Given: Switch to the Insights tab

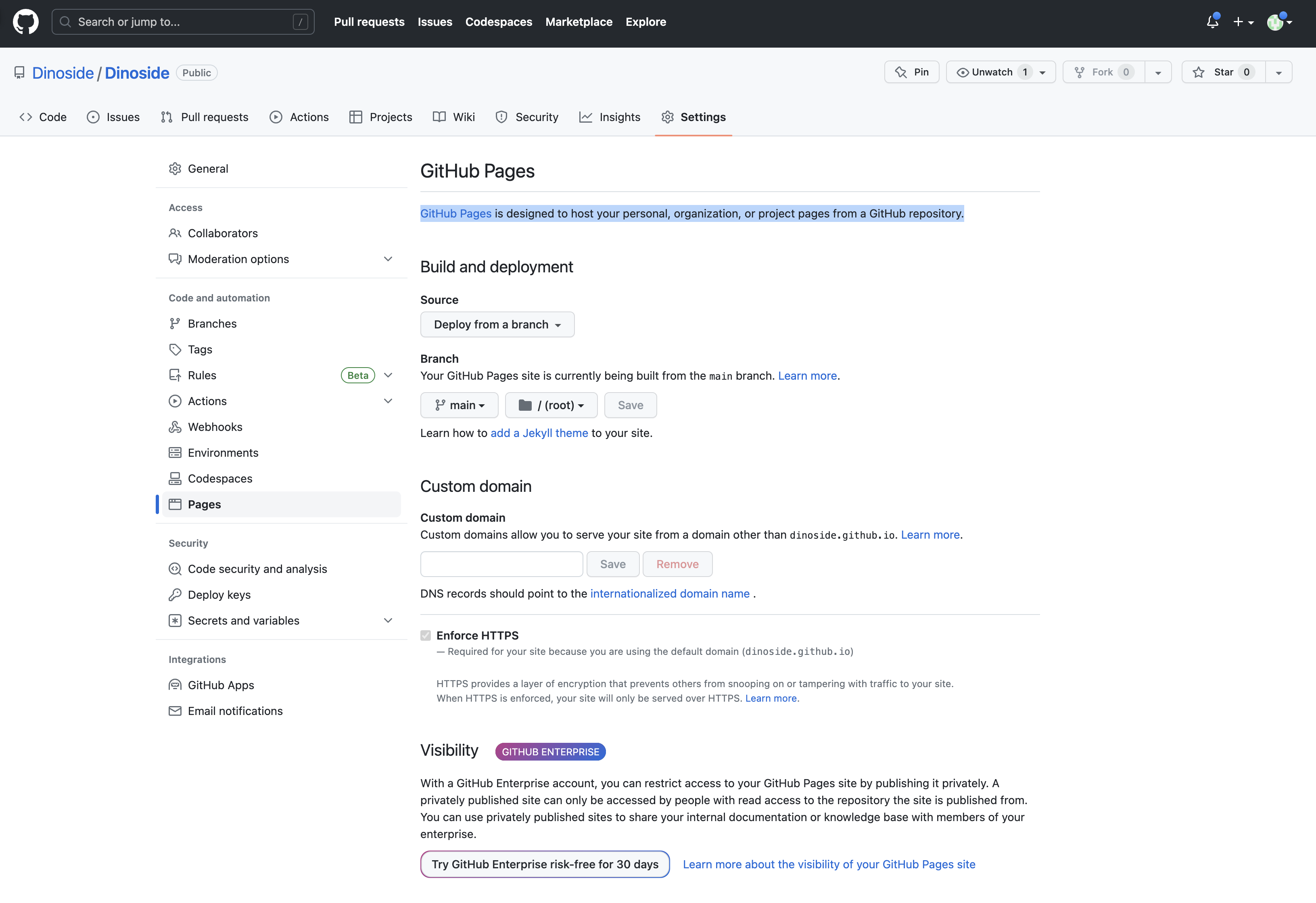Looking at the screenshot, I should click(610, 117).
